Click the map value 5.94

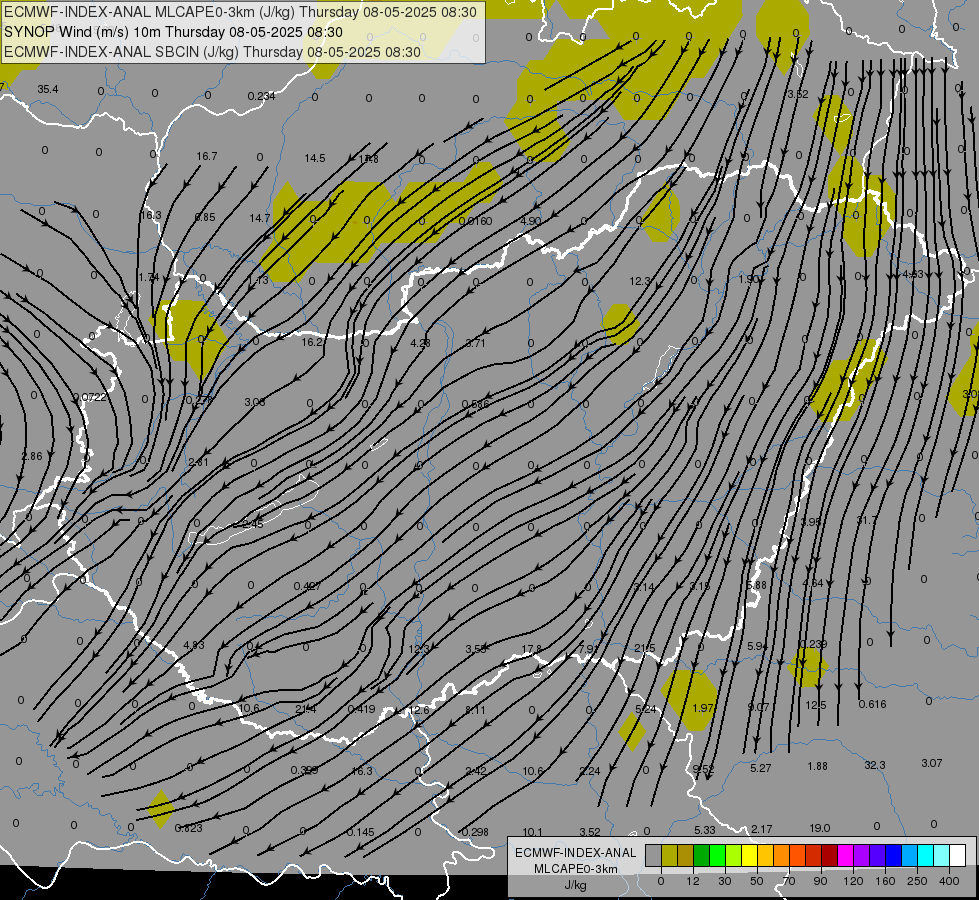[757, 646]
